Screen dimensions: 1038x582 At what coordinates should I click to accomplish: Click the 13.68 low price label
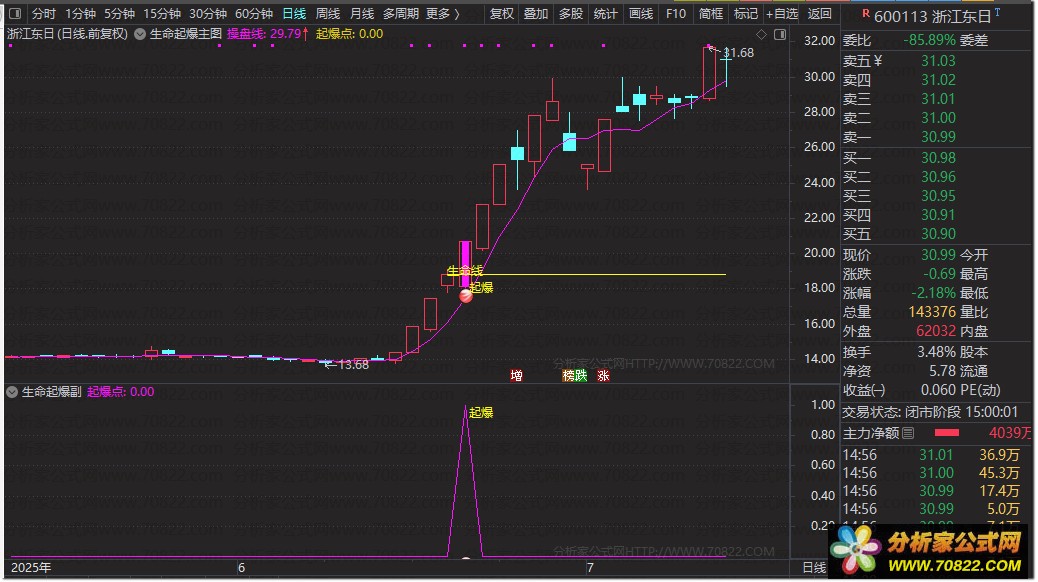click(353, 365)
